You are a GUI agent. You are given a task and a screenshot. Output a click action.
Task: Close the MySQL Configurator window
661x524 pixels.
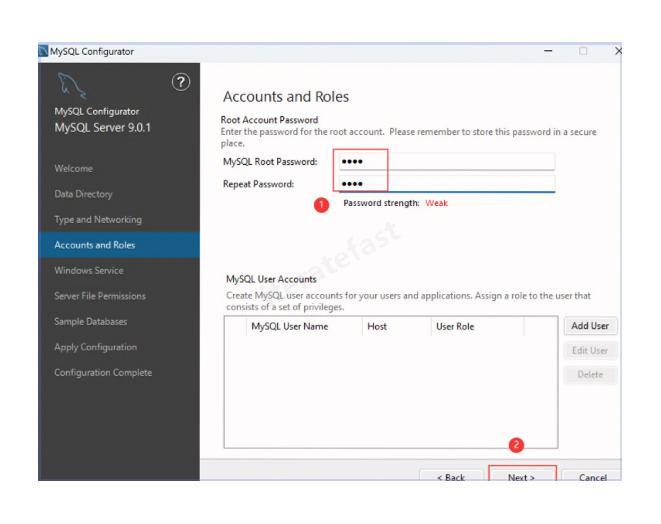tap(618, 51)
